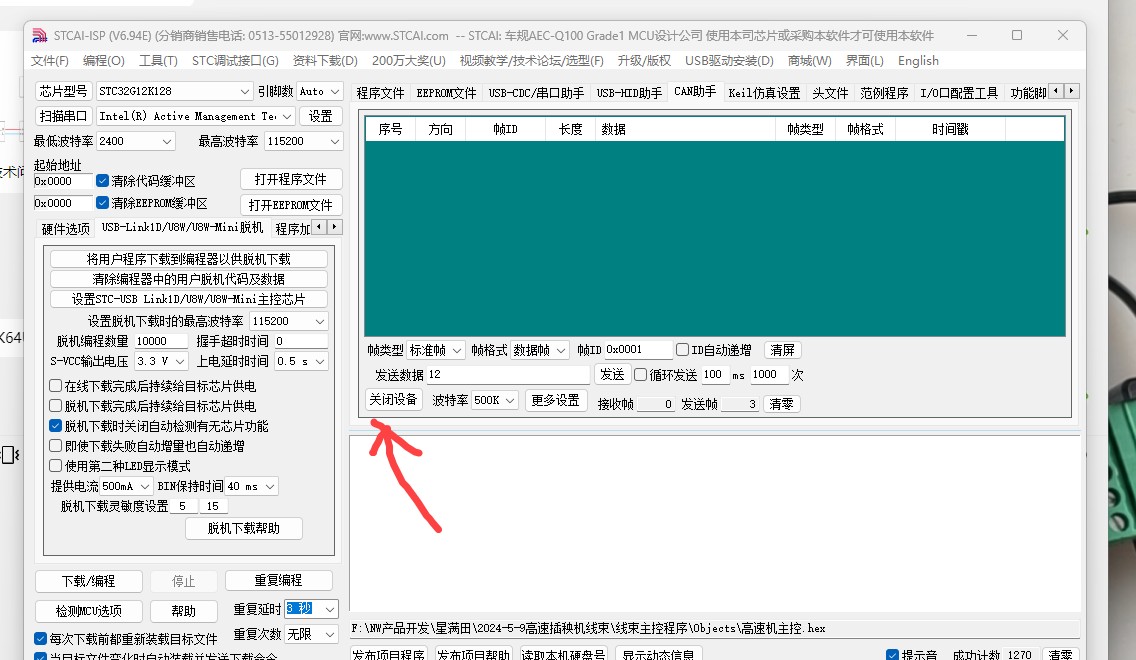Click the 清零 button beside 发送帧 count
This screenshot has height=660, width=1136.
781,404
